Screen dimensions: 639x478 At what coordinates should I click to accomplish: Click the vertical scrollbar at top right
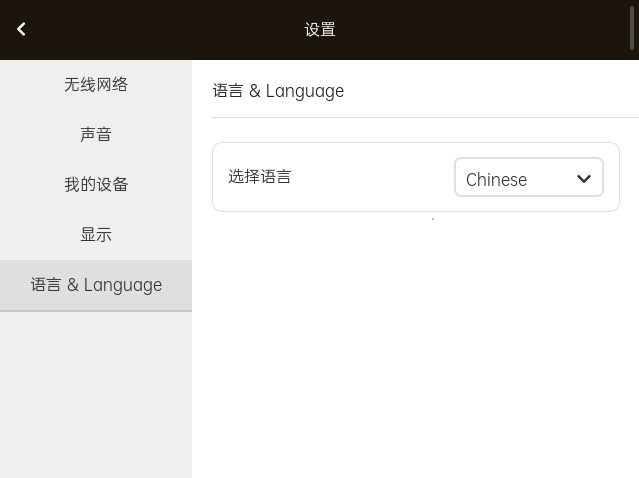633,25
